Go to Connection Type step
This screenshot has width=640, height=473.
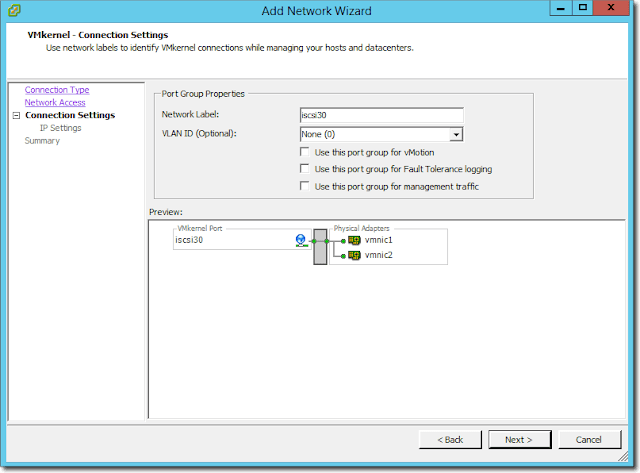pyautogui.click(x=57, y=90)
